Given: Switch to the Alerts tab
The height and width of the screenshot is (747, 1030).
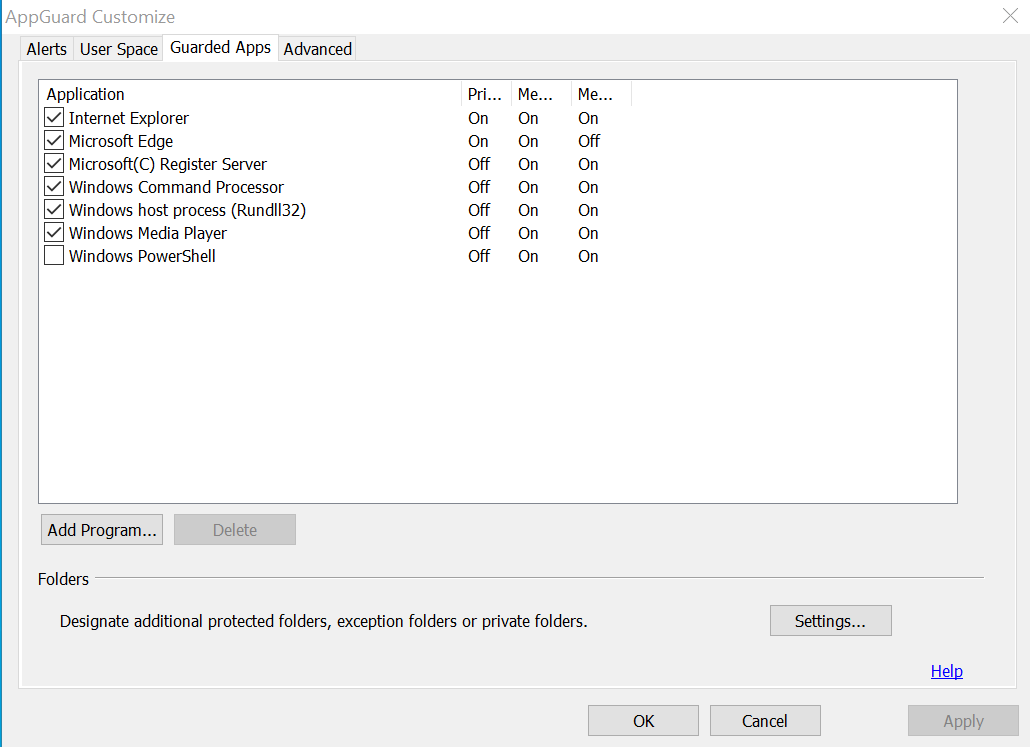Looking at the screenshot, I should point(47,49).
